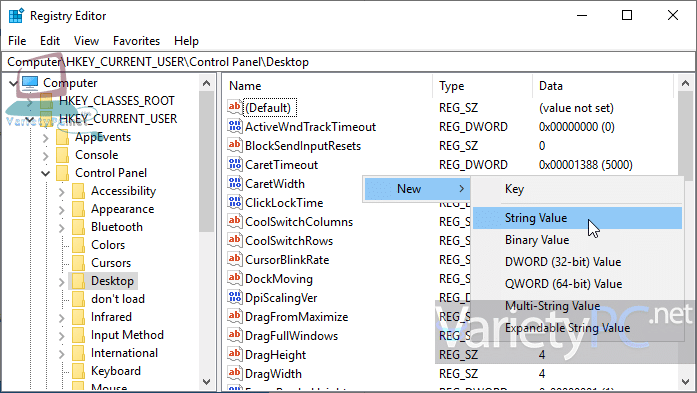Create a new QWORD (64-bit) Value
Image resolution: width=697 pixels, height=393 pixels.
click(577, 284)
